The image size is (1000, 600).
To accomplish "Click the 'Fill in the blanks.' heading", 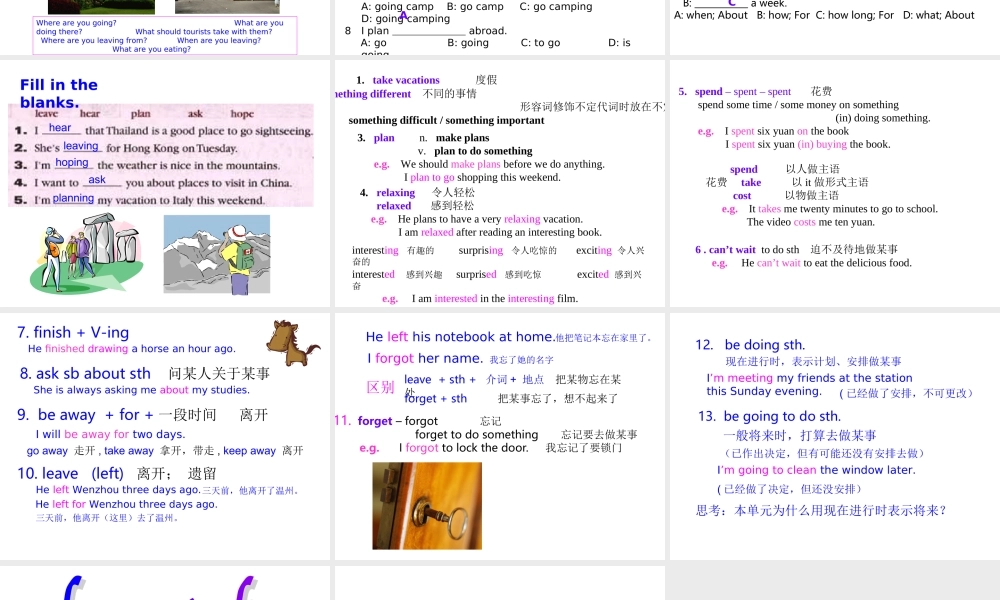I will [x=59, y=93].
